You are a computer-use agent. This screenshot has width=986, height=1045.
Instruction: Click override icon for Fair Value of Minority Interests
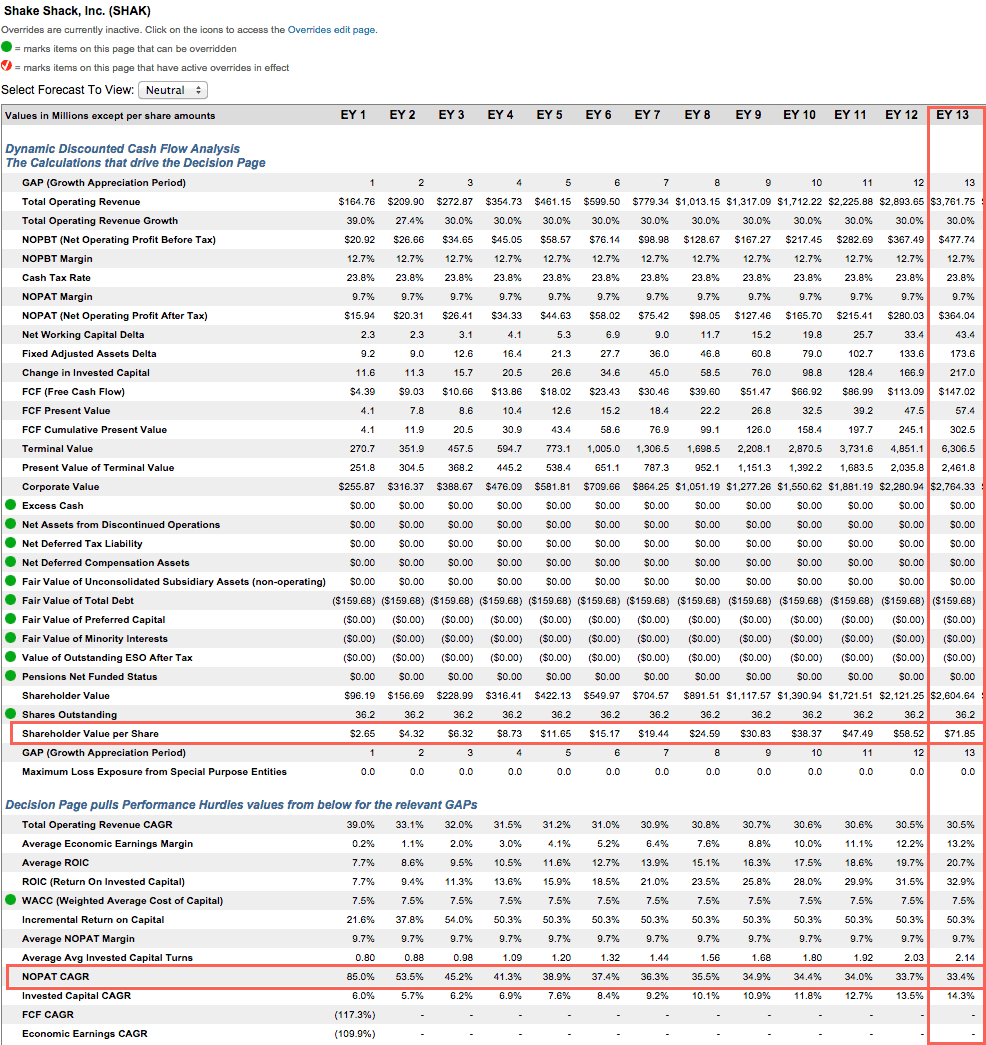pyautogui.click(x=11, y=638)
